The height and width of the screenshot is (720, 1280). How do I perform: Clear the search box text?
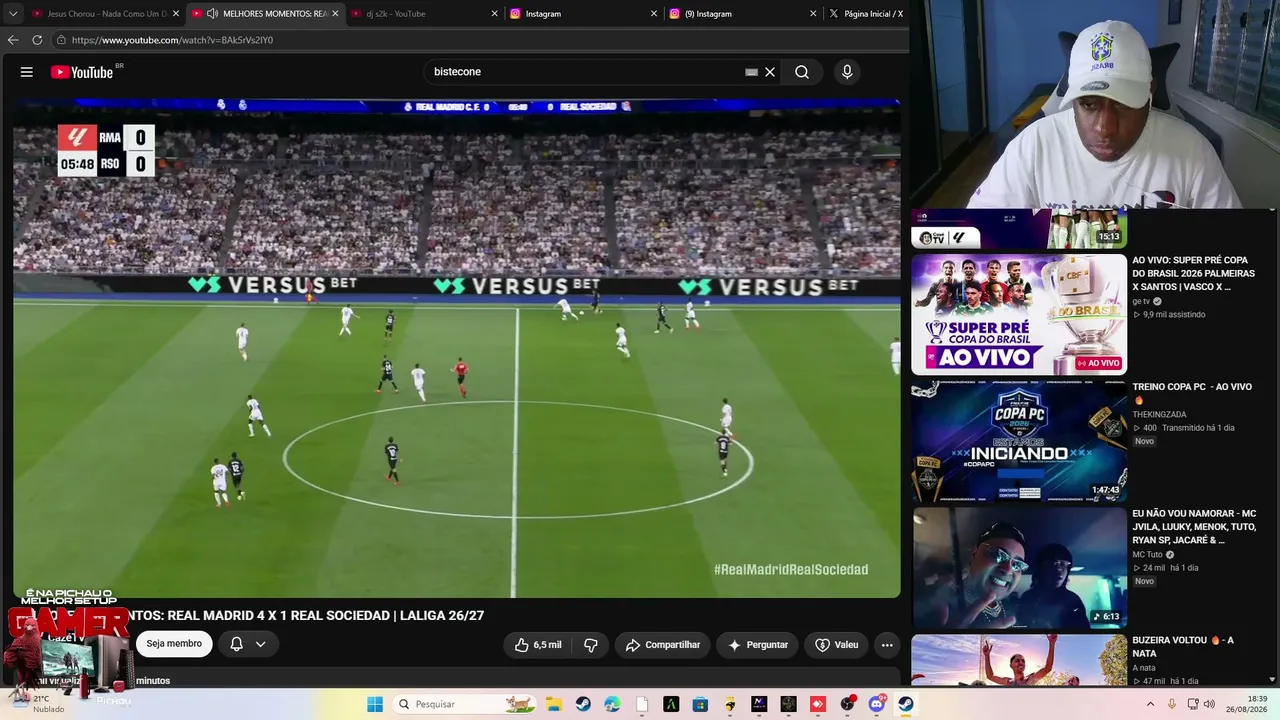point(770,72)
